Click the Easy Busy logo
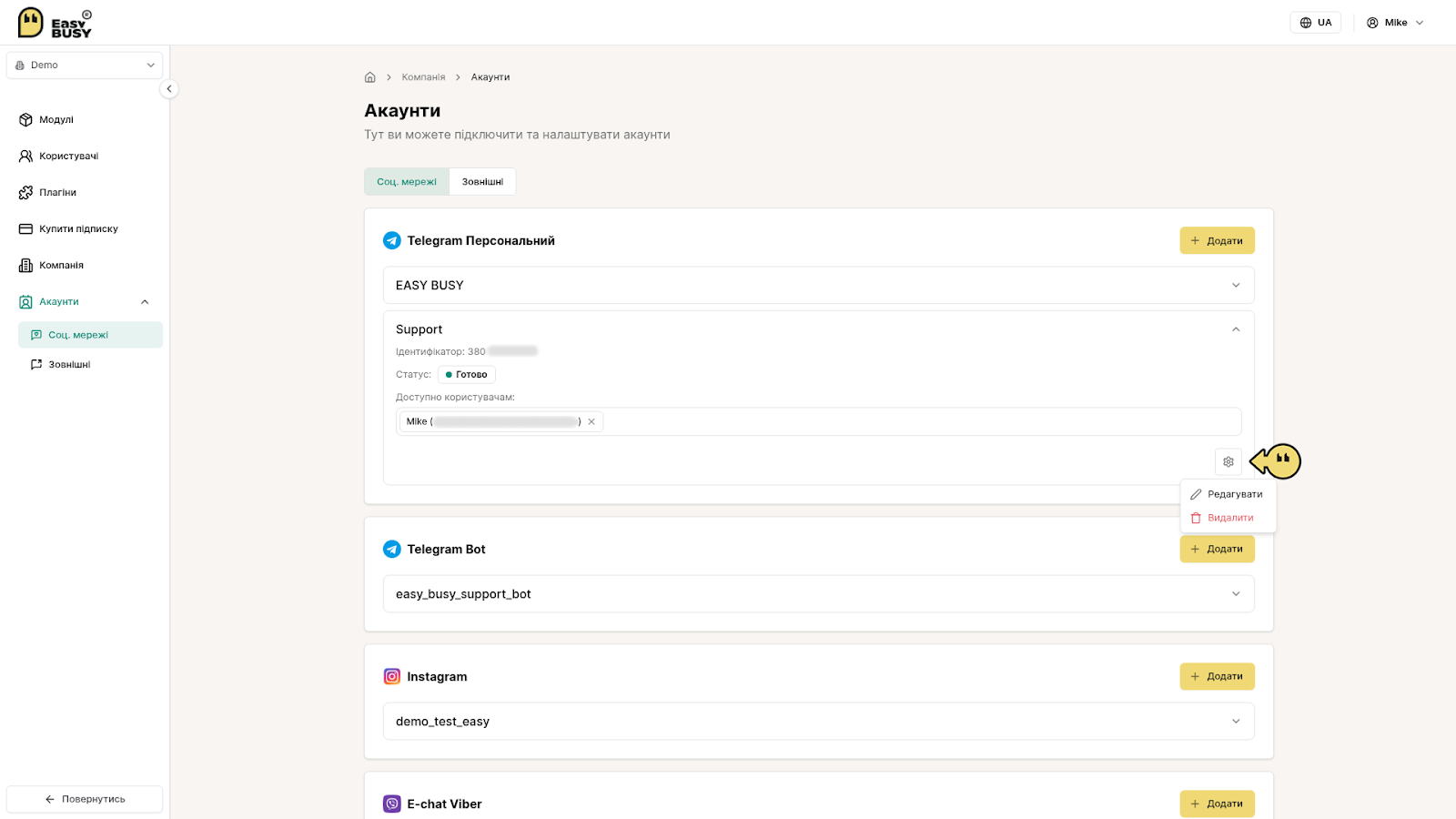This screenshot has width=1456, height=819. (x=55, y=23)
